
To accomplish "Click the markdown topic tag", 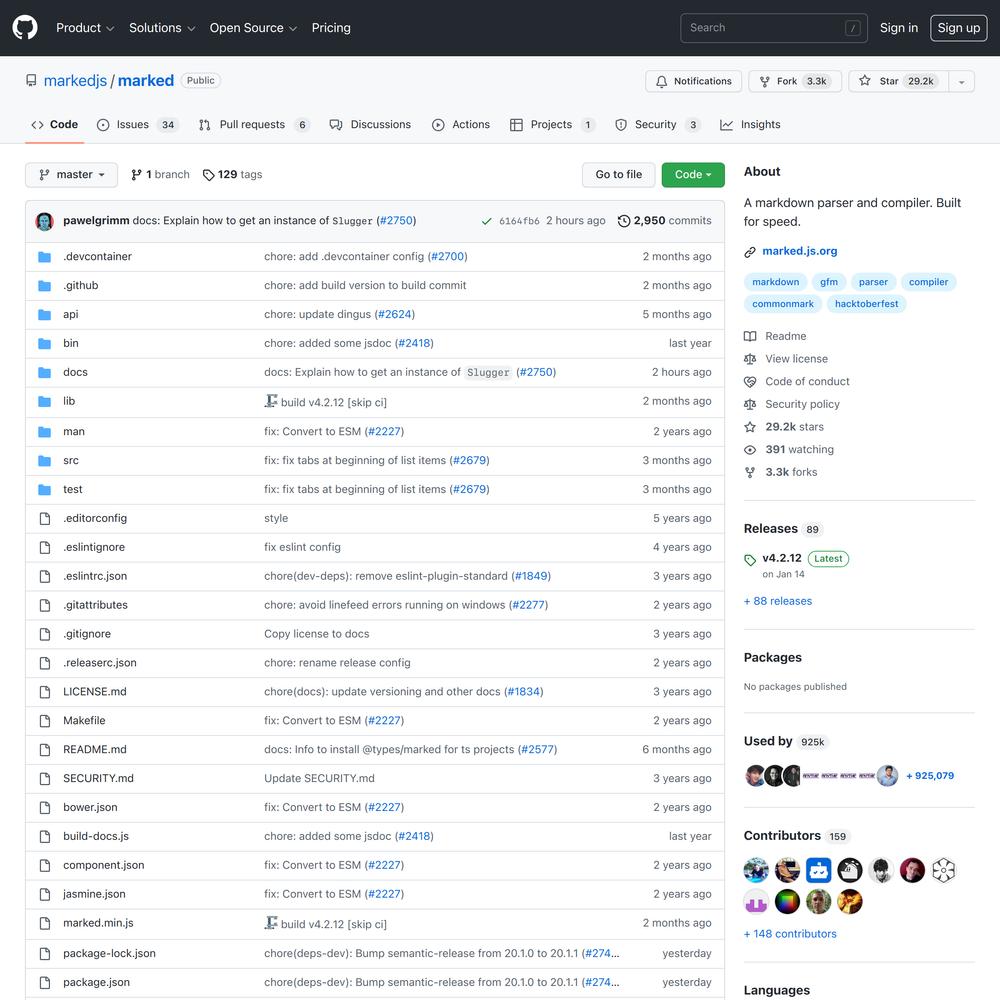I will [x=776, y=282].
